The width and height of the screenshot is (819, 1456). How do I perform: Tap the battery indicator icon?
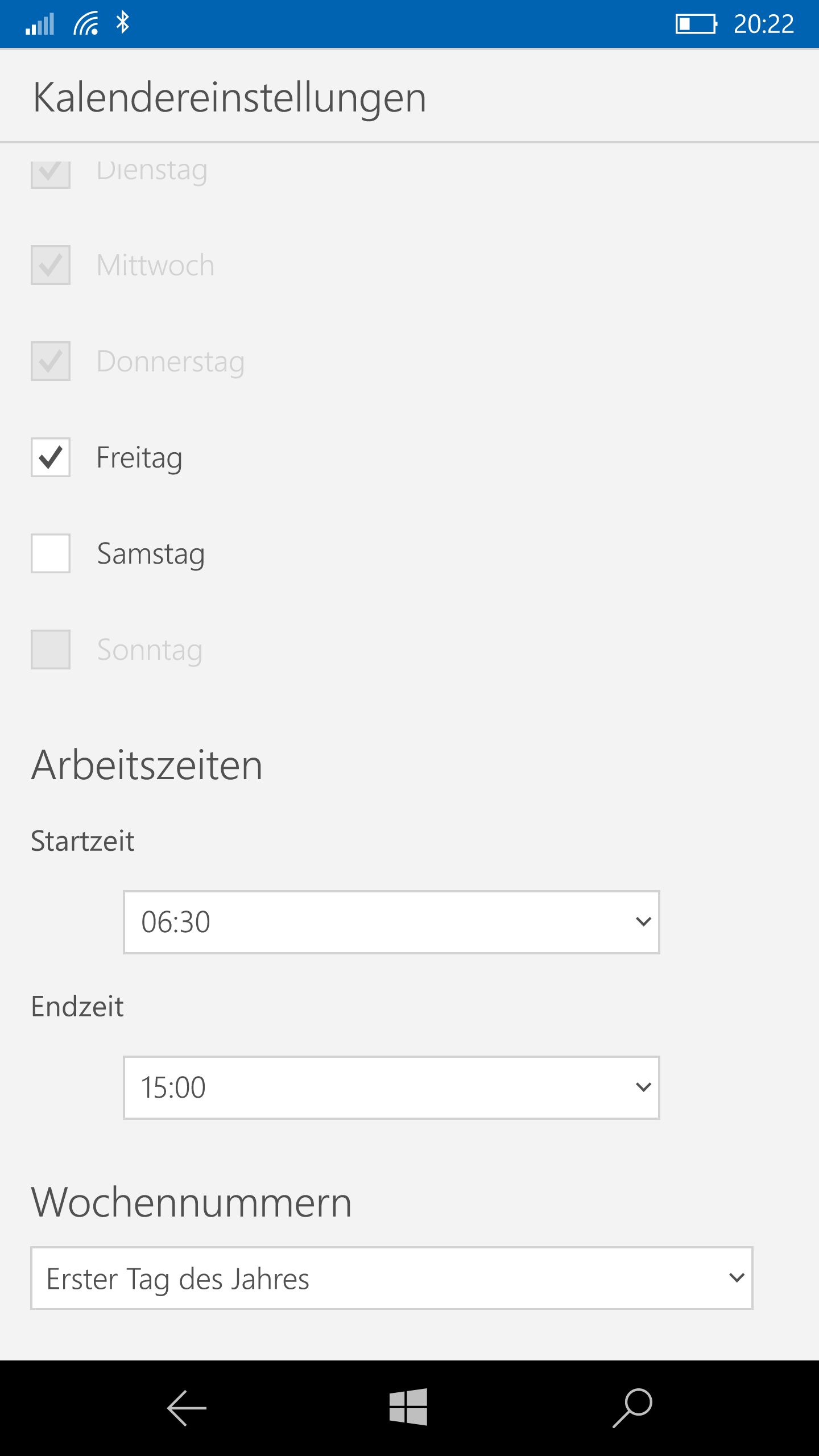click(x=696, y=24)
